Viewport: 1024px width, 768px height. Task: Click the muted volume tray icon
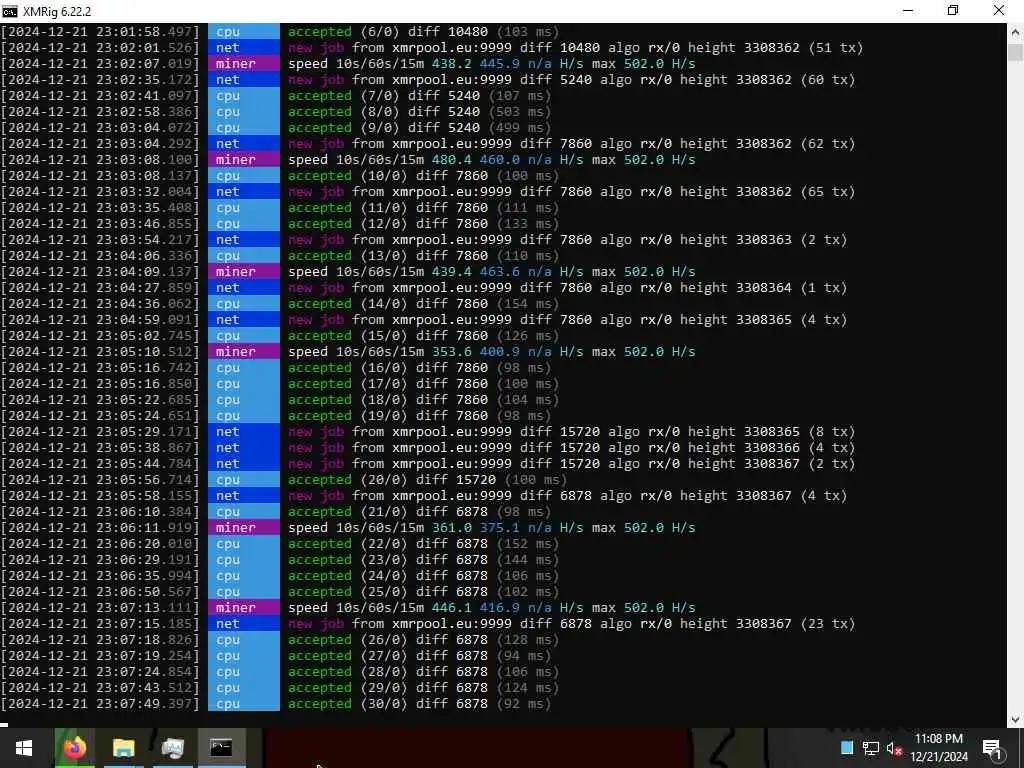894,748
